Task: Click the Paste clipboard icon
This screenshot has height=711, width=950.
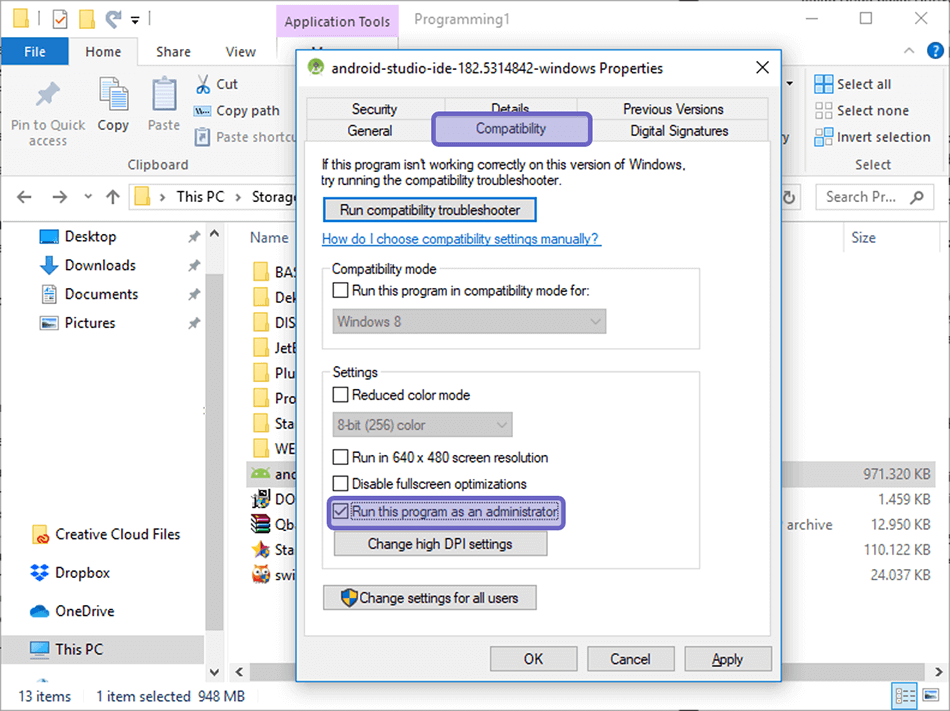Action: coord(164,95)
